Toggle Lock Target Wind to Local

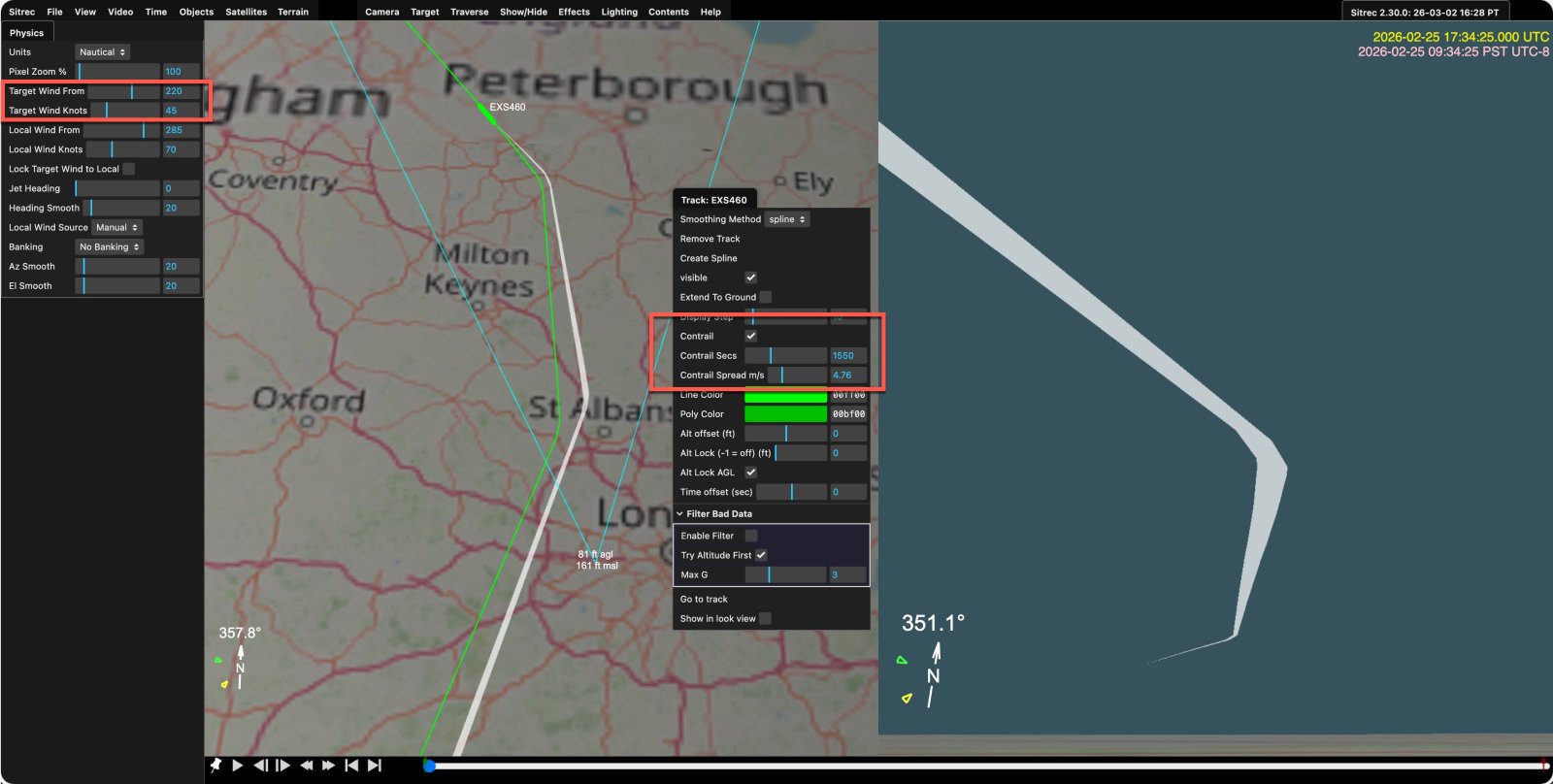coord(129,170)
